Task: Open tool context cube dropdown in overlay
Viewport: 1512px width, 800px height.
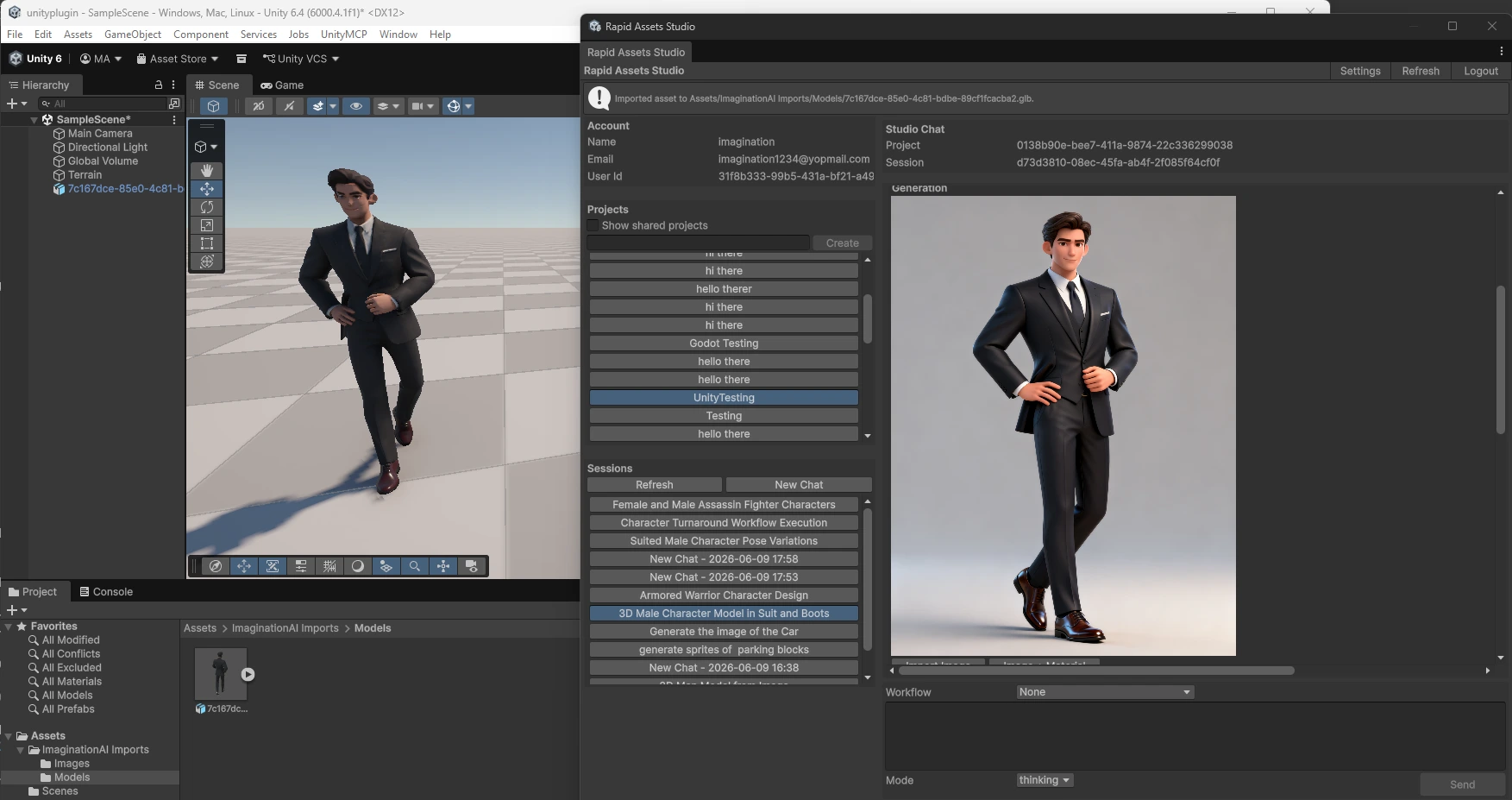Action: pyautogui.click(x=206, y=147)
